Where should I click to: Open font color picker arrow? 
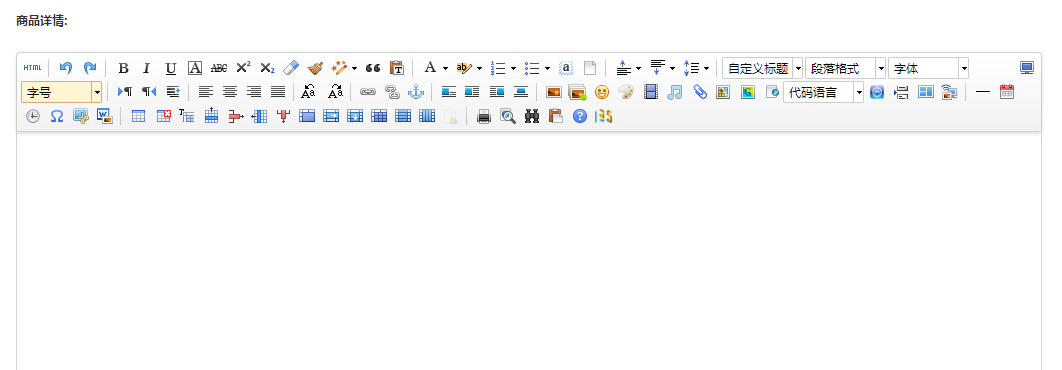click(x=445, y=68)
